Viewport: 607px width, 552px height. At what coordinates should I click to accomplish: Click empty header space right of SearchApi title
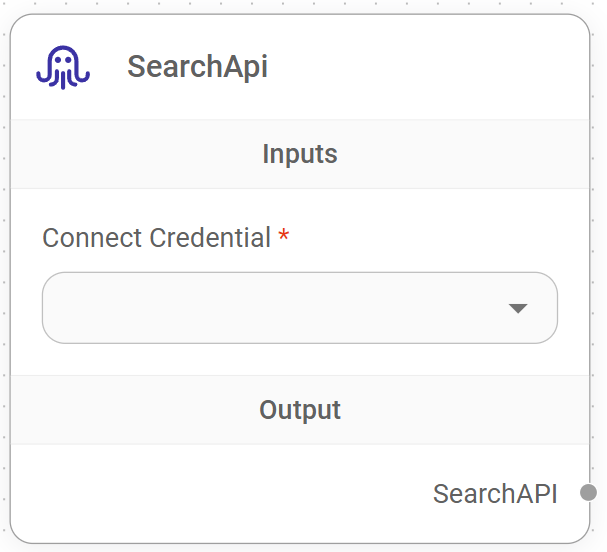430,67
